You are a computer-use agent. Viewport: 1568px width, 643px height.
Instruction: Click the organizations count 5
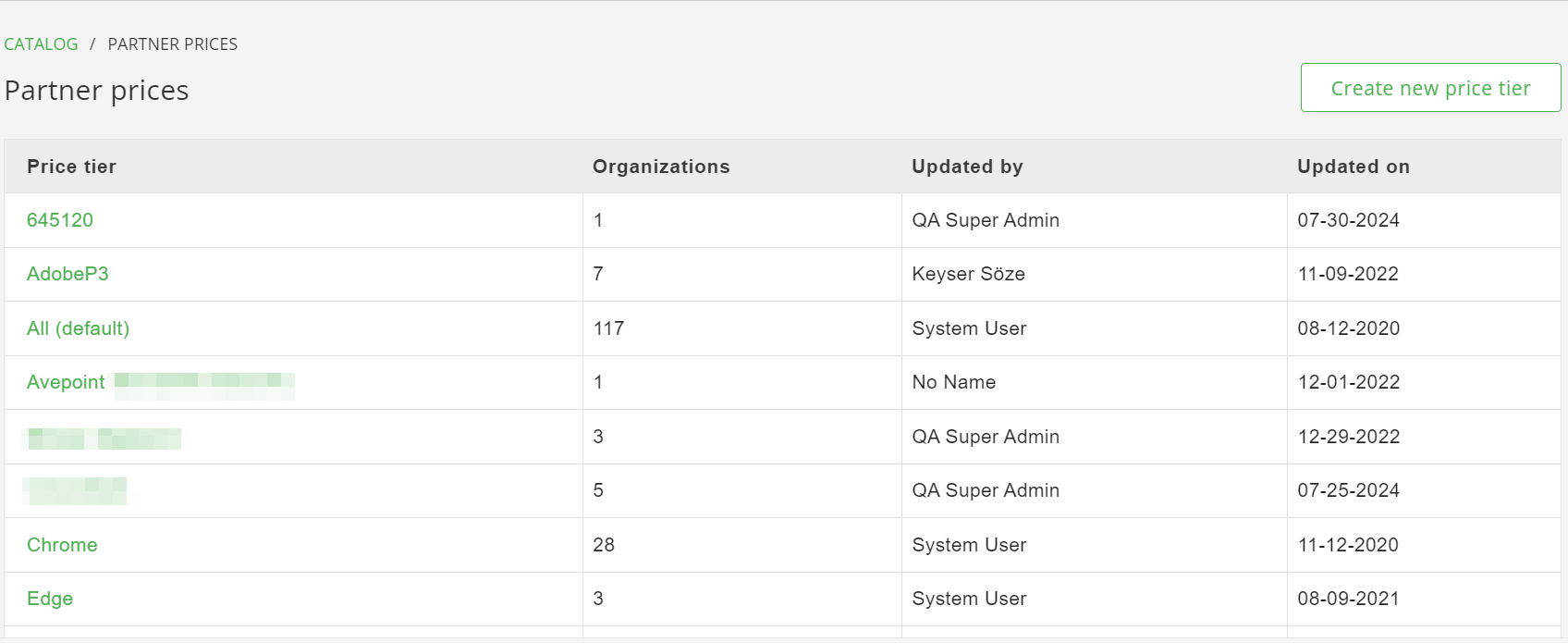pos(598,490)
